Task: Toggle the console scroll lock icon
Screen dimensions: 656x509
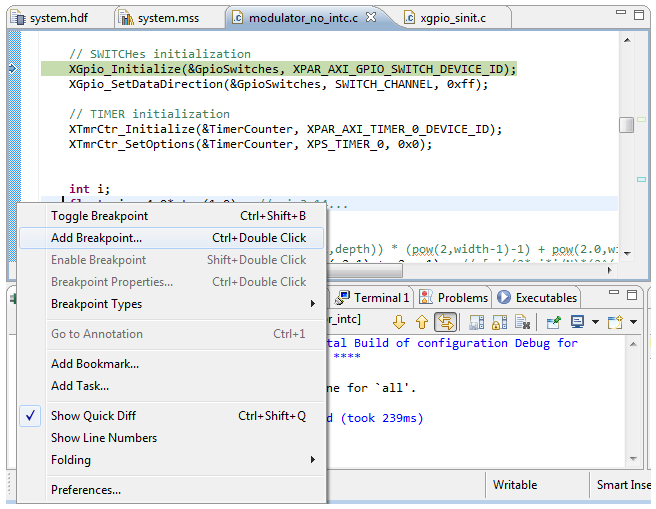Action: pos(500,322)
